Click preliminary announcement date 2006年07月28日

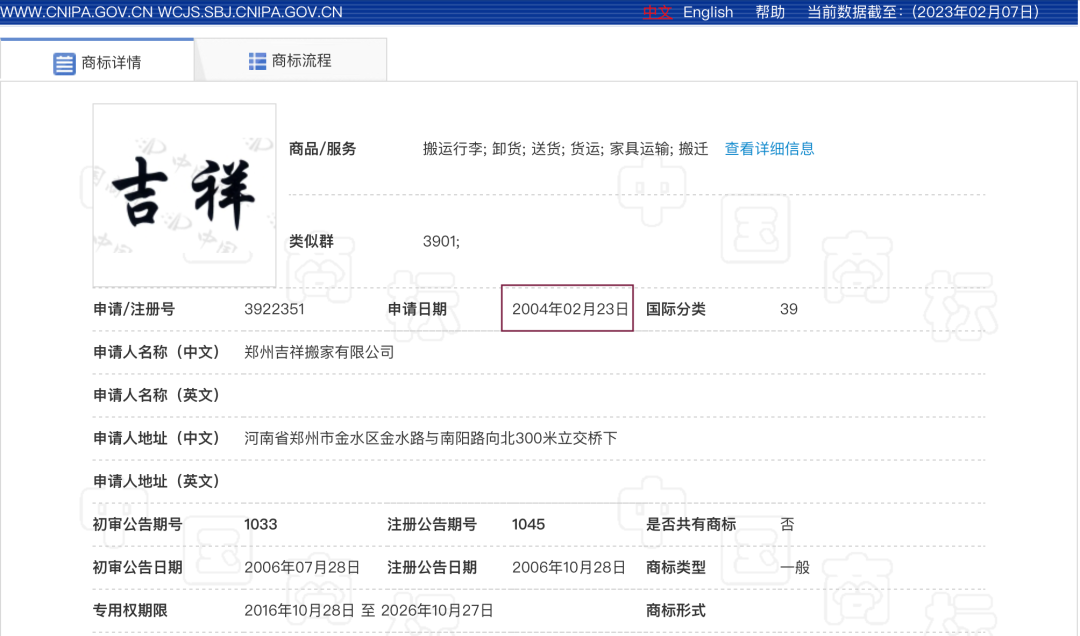coord(302,567)
